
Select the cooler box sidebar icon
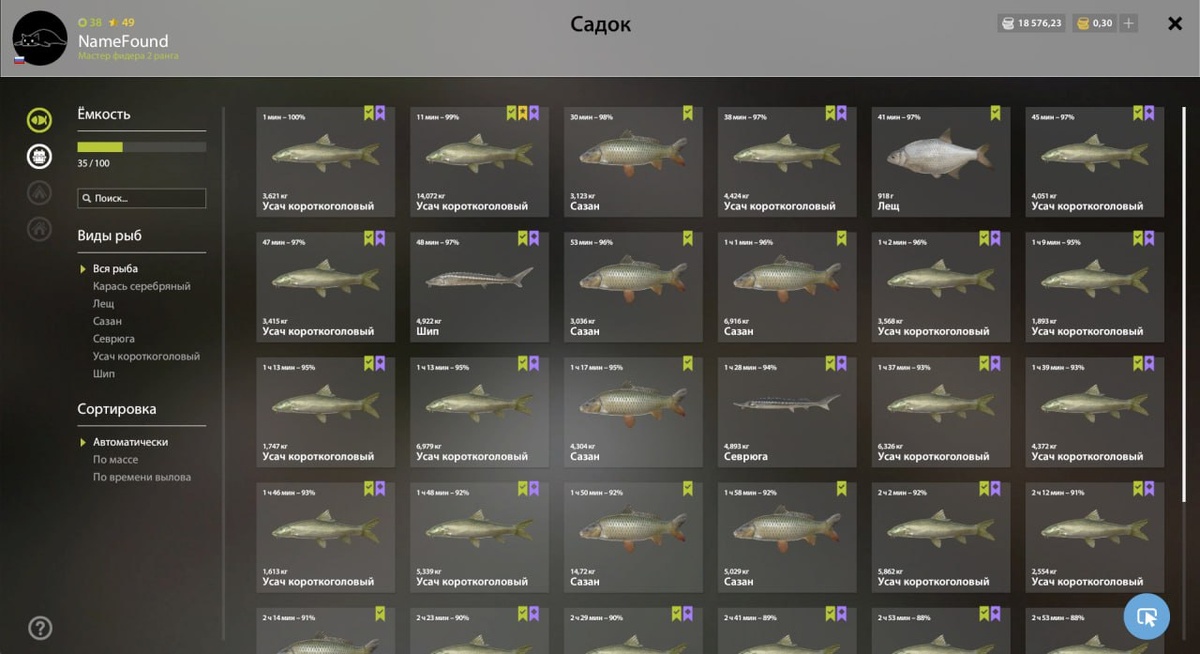[x=39, y=156]
